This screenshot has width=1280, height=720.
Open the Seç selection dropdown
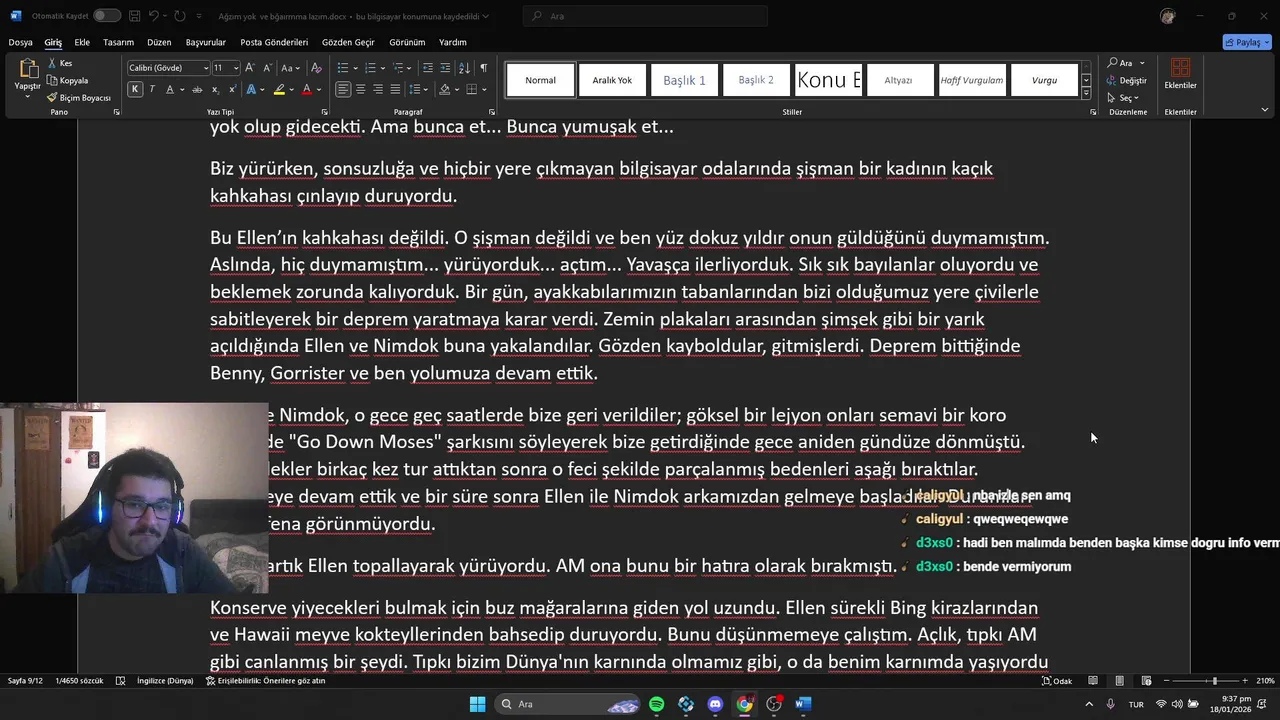click(x=1124, y=98)
